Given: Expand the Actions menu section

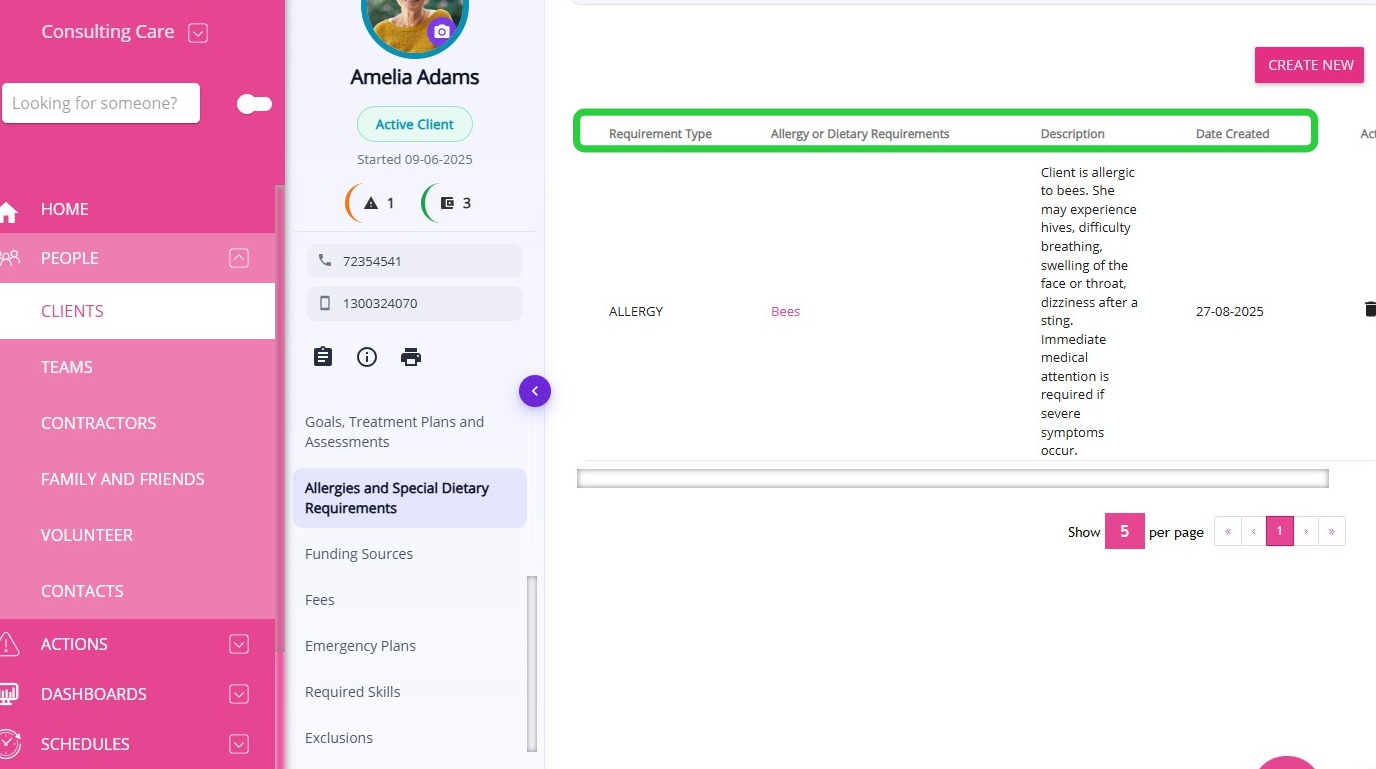Looking at the screenshot, I should [239, 644].
